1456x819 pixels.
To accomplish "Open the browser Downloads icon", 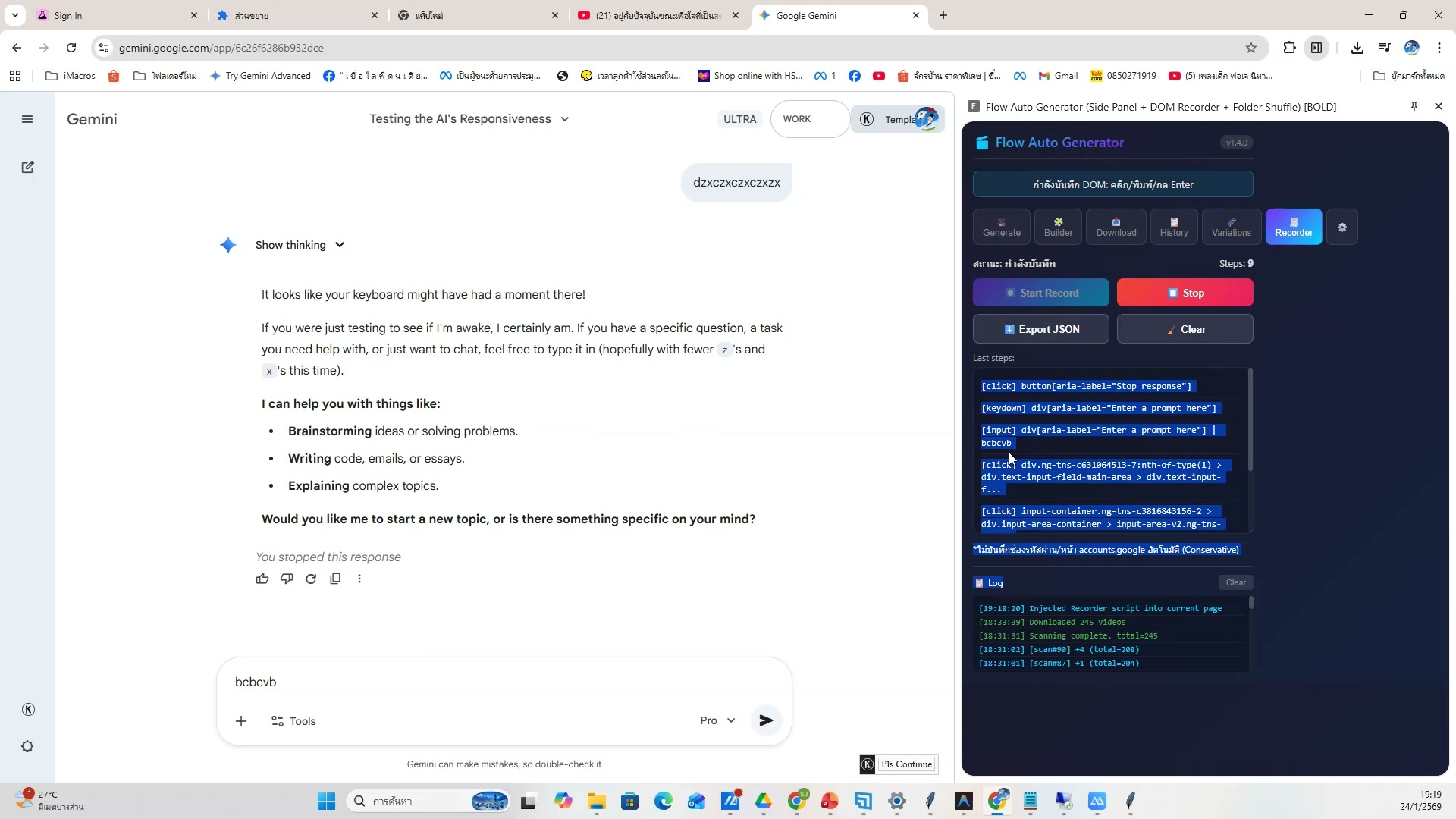I will (1357, 47).
